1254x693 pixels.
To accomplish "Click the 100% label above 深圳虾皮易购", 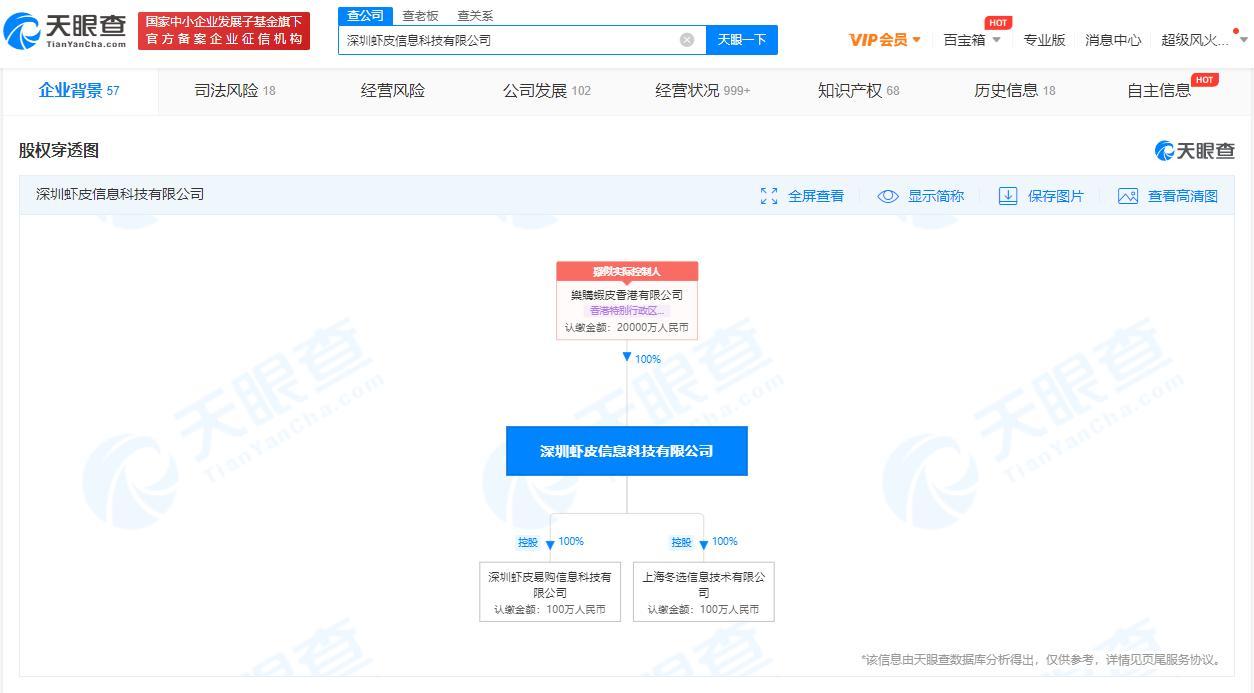I will tap(571, 542).
